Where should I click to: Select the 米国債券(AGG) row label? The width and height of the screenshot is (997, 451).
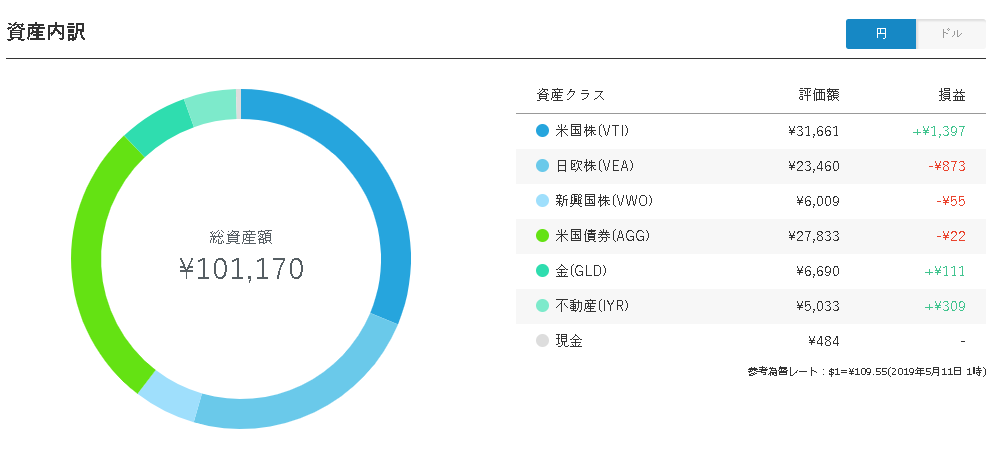pos(602,236)
